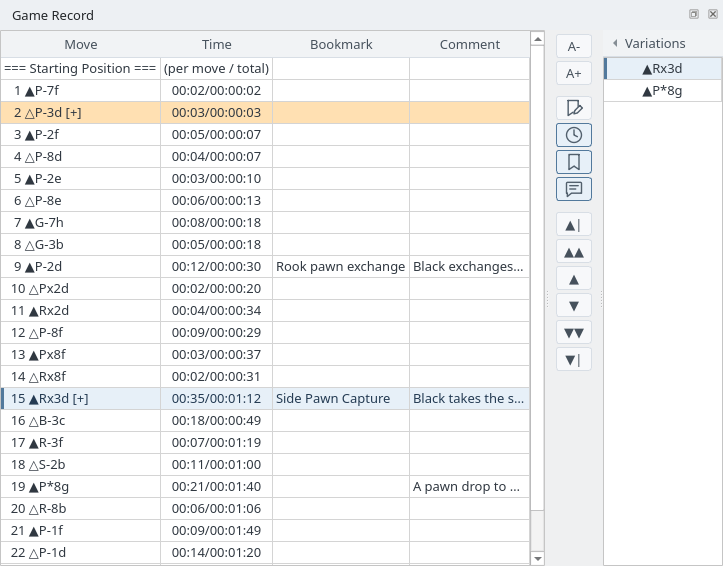The image size is (723, 566).
Task: Select move 22 △P-1d
Action: 265,553
